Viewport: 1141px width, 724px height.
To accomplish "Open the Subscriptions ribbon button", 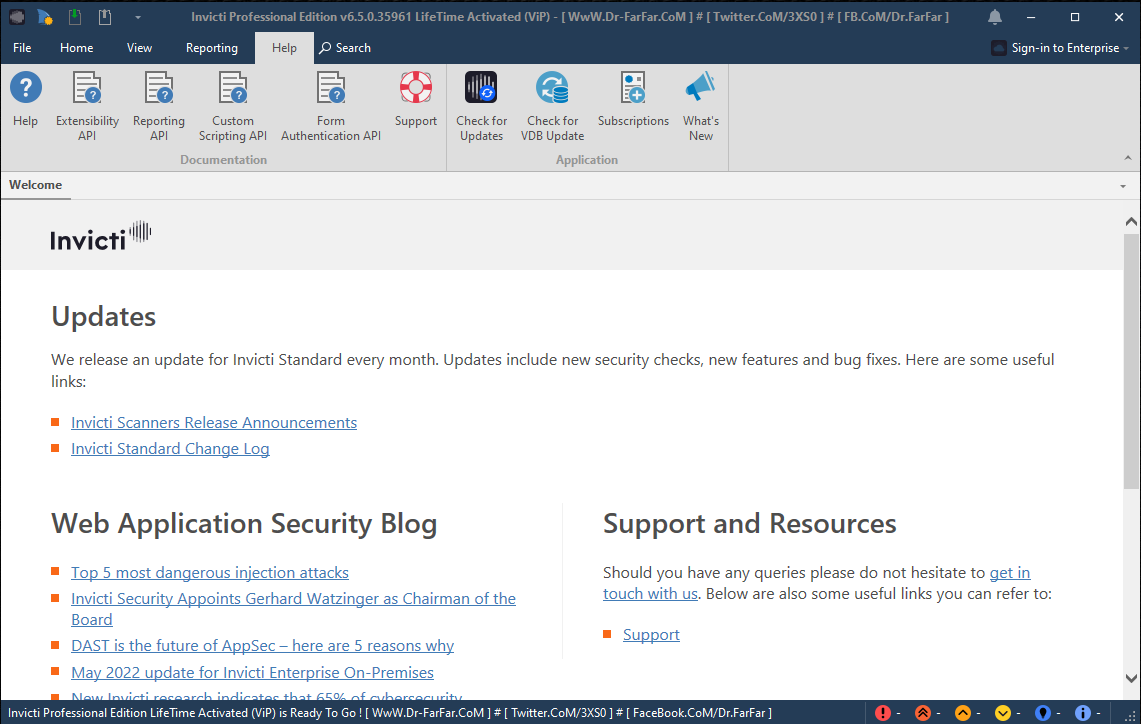I will 633,100.
